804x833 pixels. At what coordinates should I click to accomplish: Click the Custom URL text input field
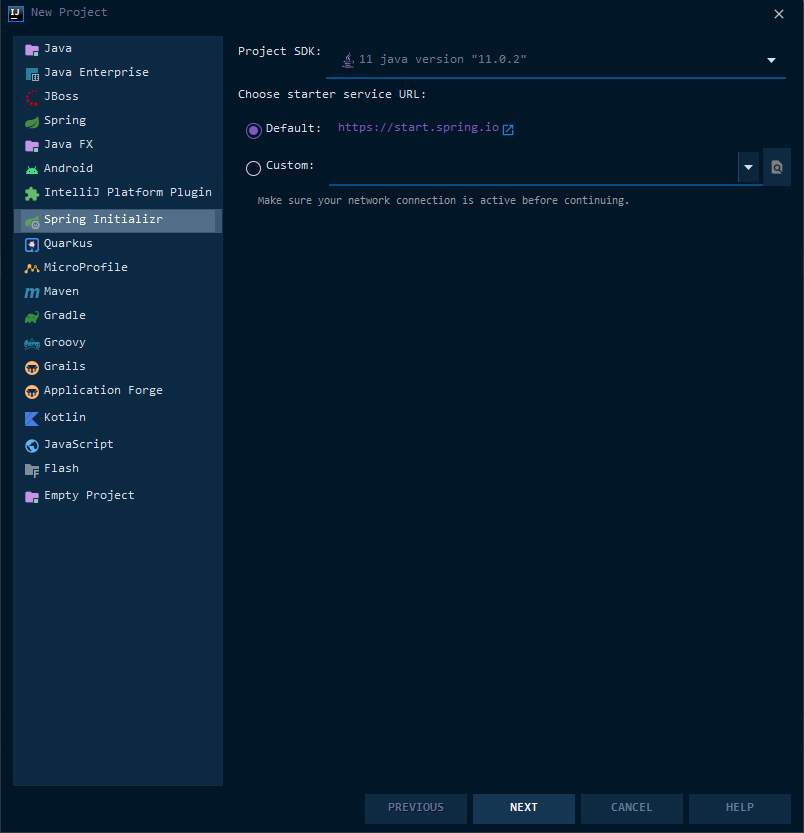pos(532,168)
